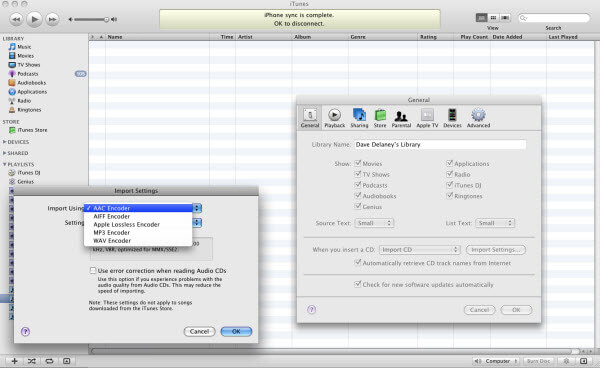Open Store preferences tab
Image resolution: width=600 pixels, height=368 pixels.
tap(380, 118)
